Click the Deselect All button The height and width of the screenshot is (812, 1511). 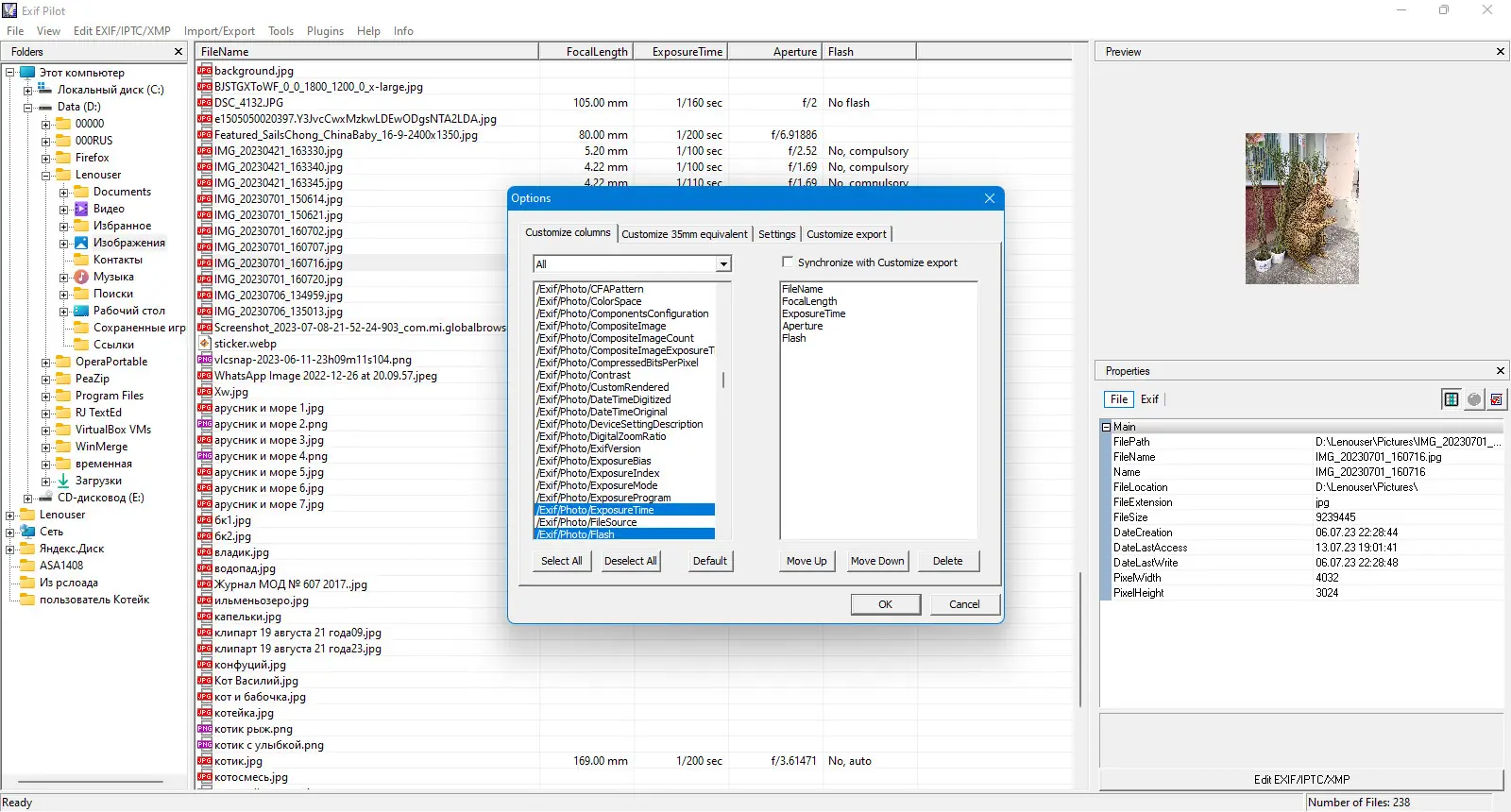(631, 561)
